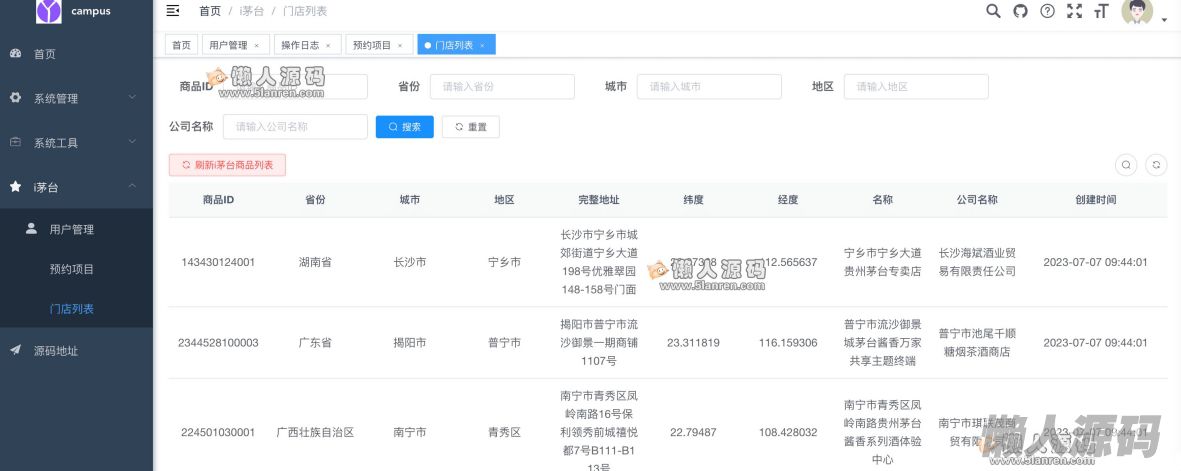Open the header search magnifier icon
Screen dimensions: 1181x471
[993, 11]
